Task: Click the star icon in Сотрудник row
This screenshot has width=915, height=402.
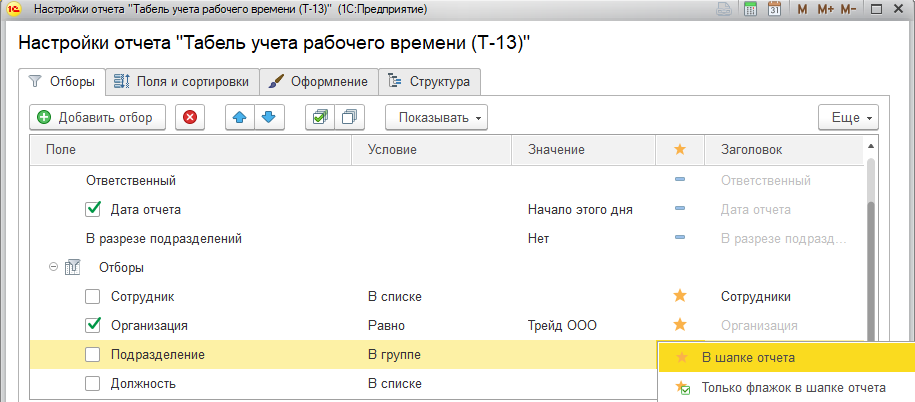Action: [x=680, y=296]
